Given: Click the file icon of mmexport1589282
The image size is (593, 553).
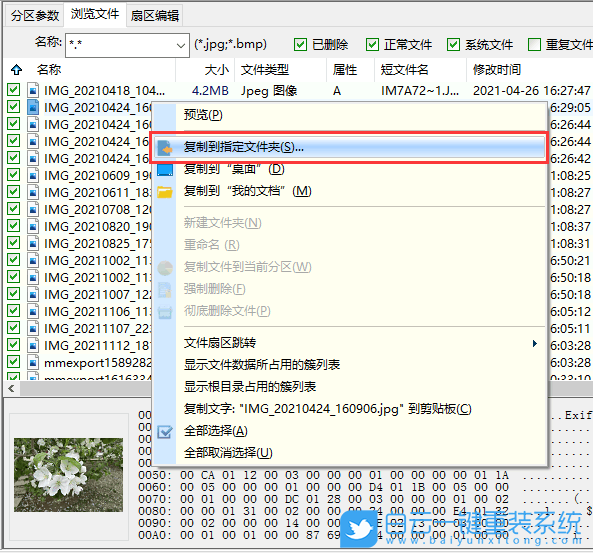Looking at the screenshot, I should [x=33, y=363].
